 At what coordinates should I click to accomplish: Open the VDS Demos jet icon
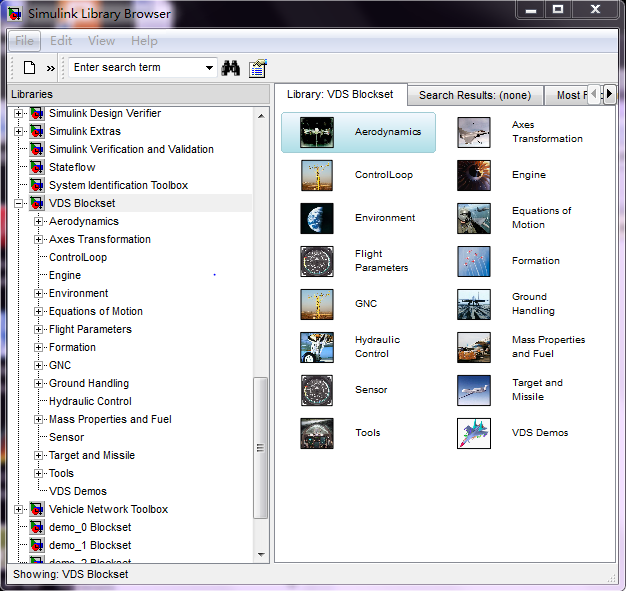coord(473,433)
